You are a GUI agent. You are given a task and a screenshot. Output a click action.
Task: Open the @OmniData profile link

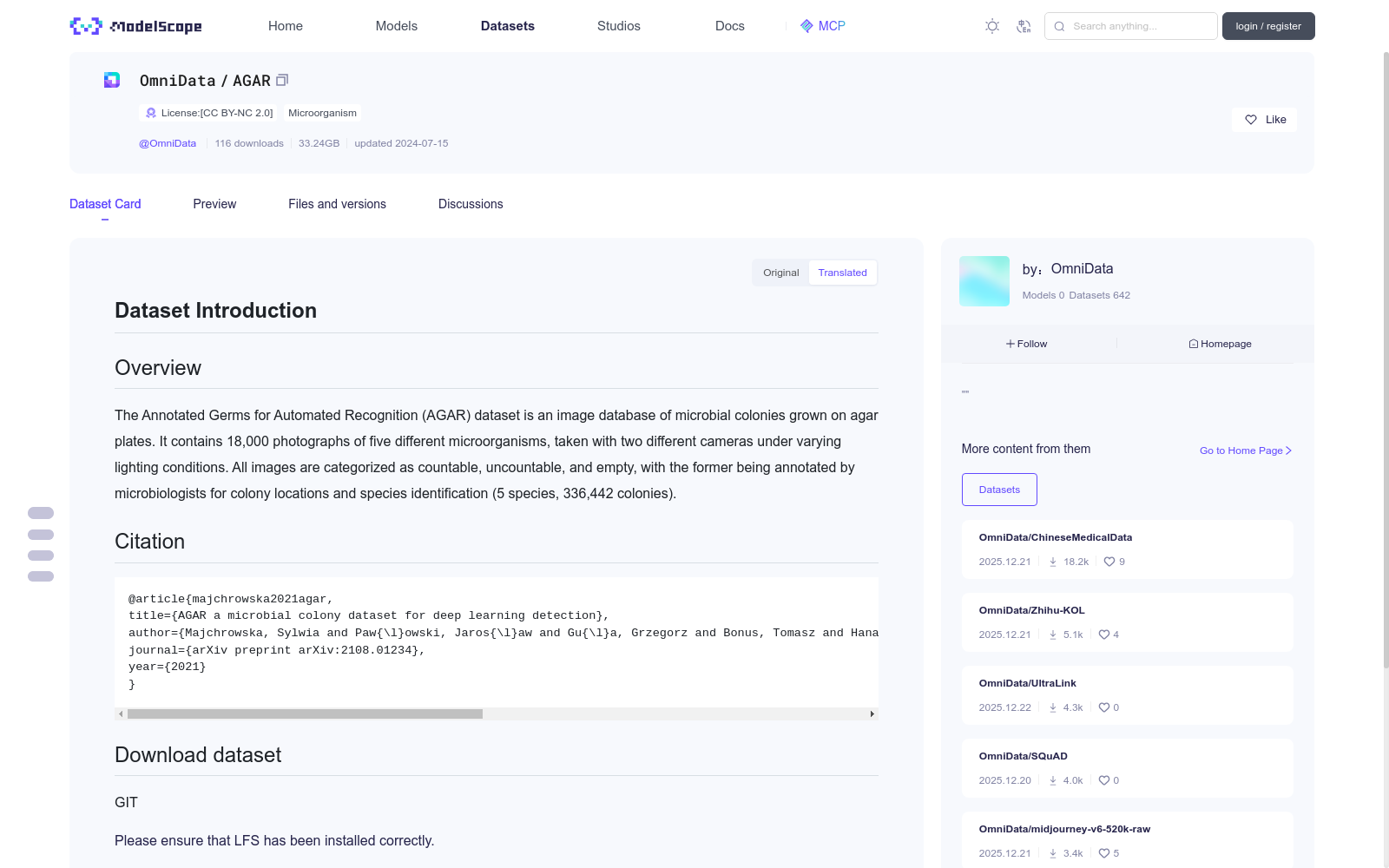[168, 143]
